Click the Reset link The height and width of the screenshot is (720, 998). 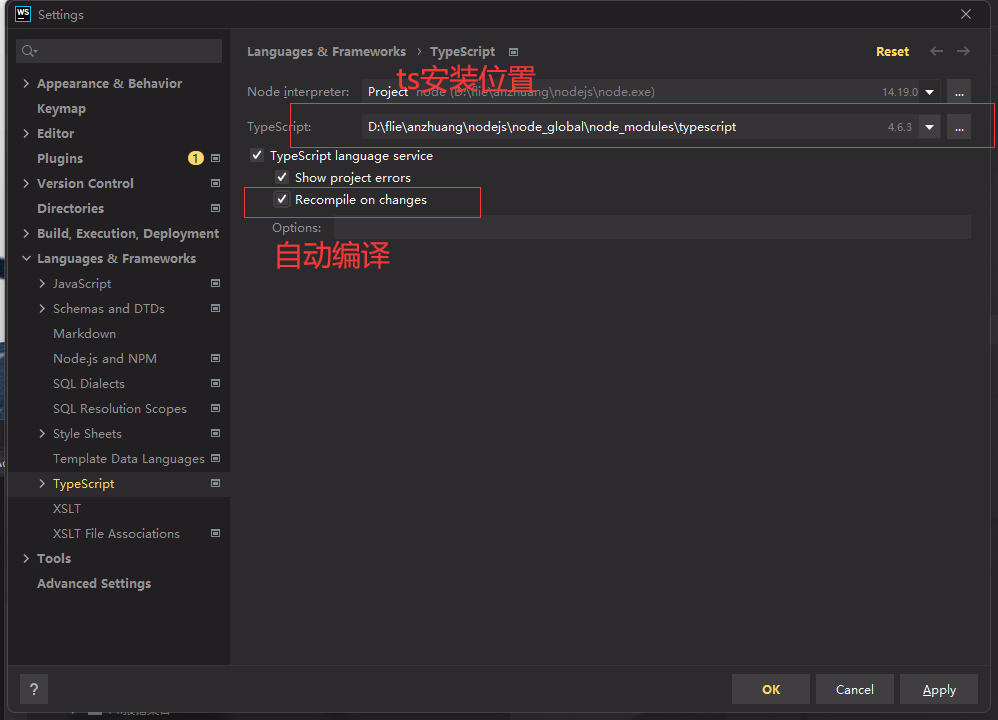[x=892, y=52]
